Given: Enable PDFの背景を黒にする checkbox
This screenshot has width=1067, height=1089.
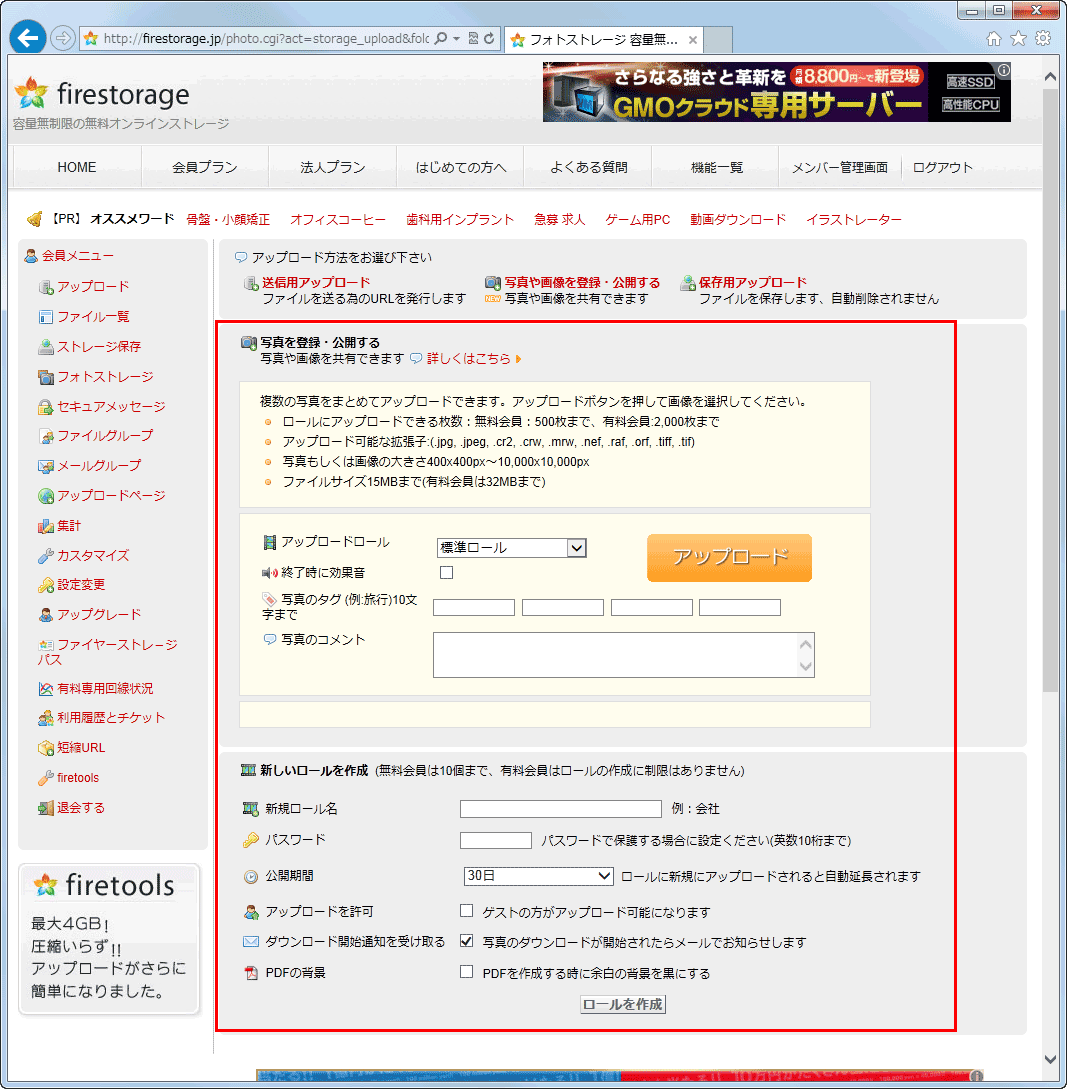Looking at the screenshot, I should (466, 972).
